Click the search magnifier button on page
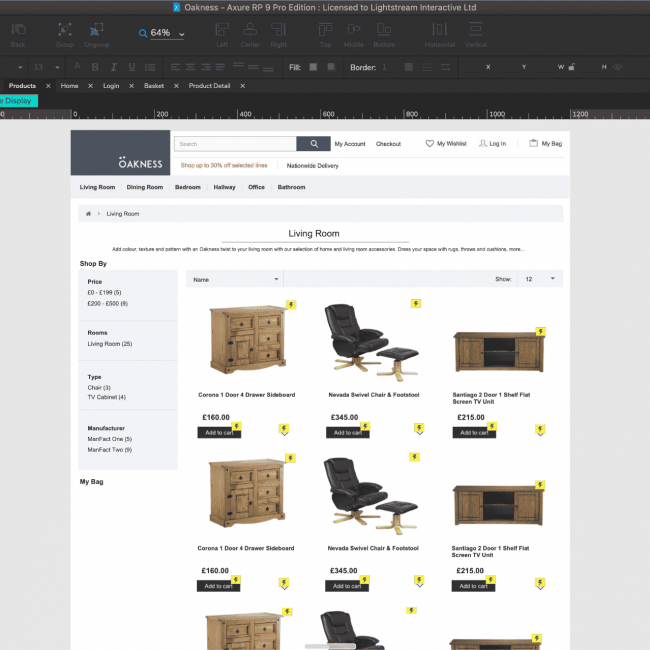 point(314,144)
